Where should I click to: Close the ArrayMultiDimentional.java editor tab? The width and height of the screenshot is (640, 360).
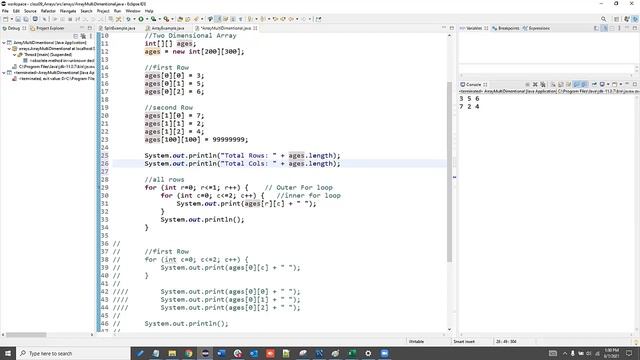click(x=255, y=28)
